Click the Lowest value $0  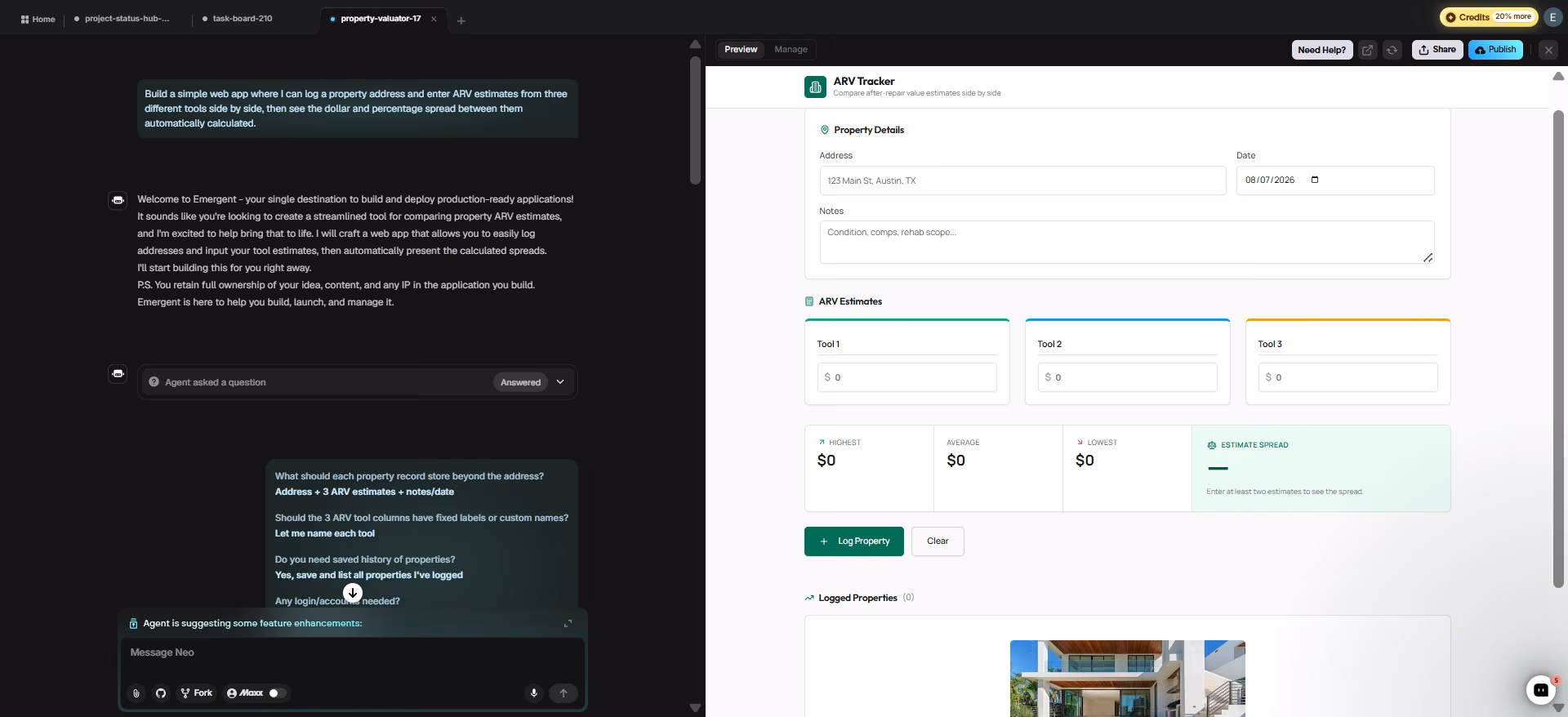pos(1085,461)
